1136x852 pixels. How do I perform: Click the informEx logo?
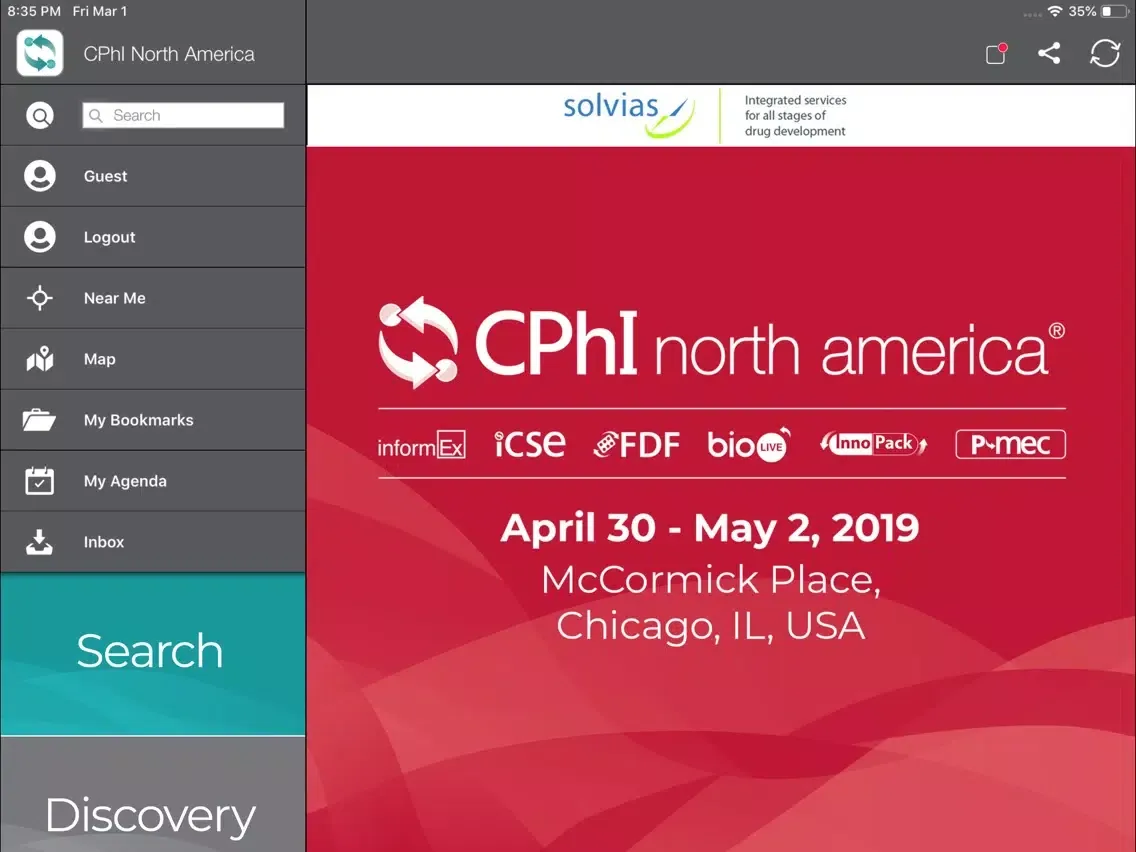[422, 445]
